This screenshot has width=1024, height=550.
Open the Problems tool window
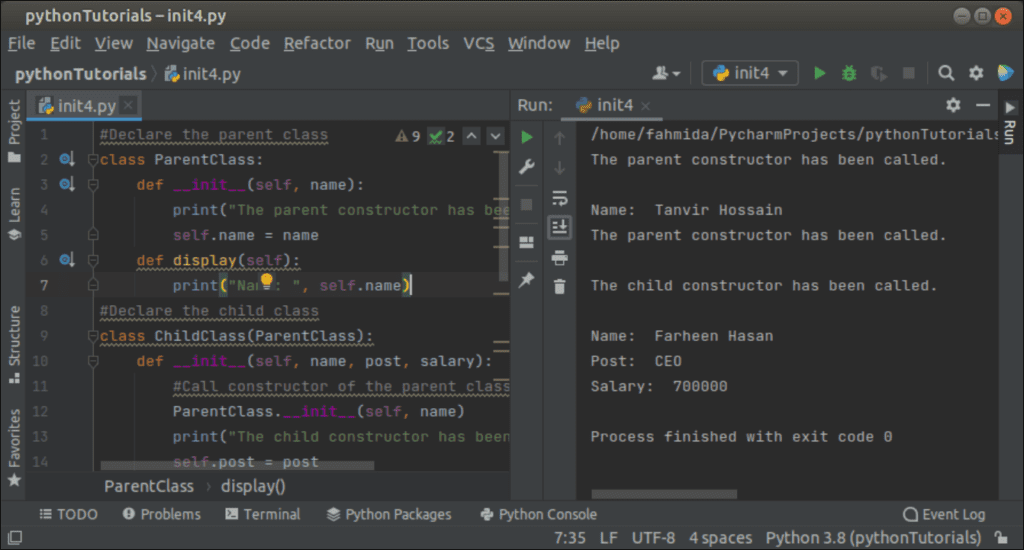[161, 514]
